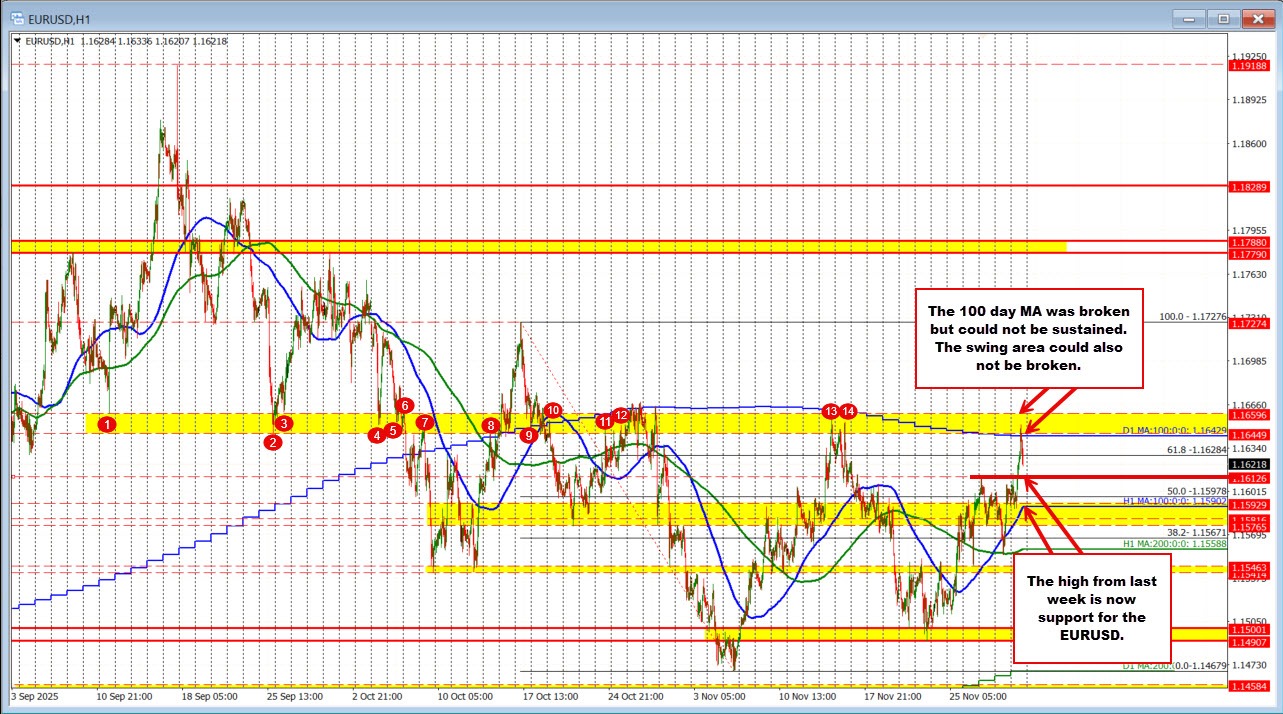This screenshot has width=1283, height=714.
Task: Select marker 14 beside the flattening 100 day MA
Action: coord(847,411)
